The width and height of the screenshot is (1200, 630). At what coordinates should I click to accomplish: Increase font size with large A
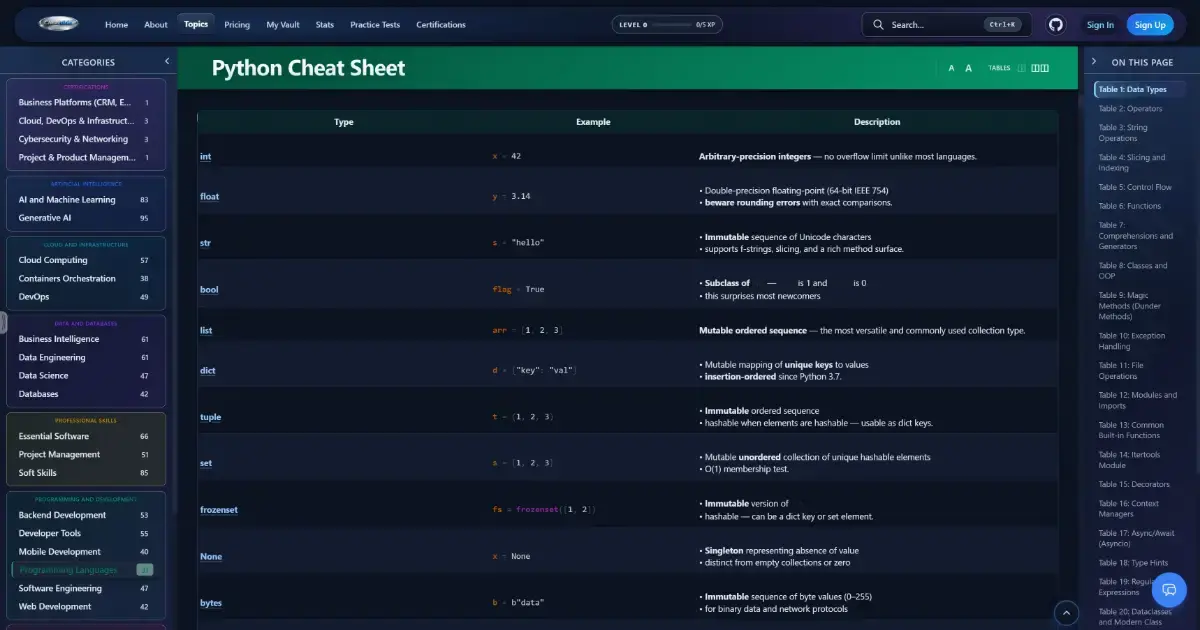[x=968, y=68]
